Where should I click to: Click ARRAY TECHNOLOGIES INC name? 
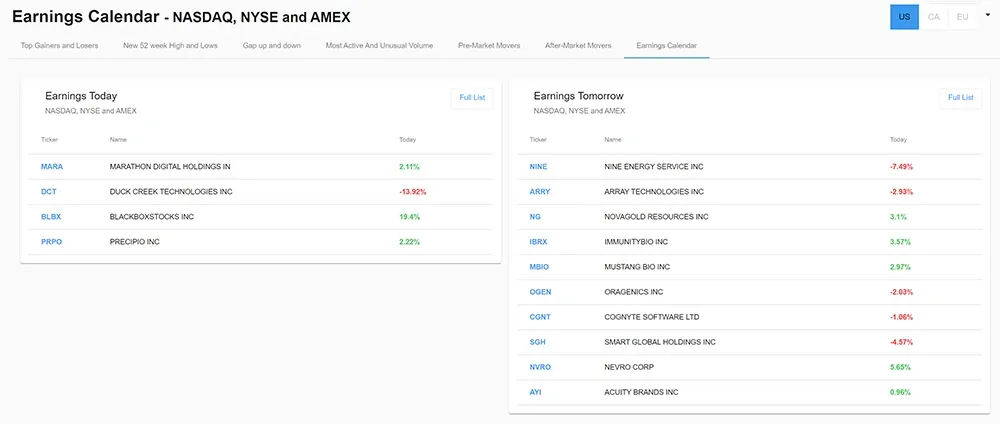tap(654, 191)
